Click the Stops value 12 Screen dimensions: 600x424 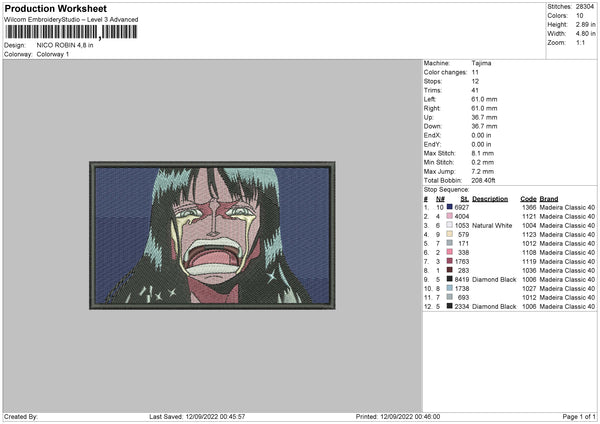(475, 82)
